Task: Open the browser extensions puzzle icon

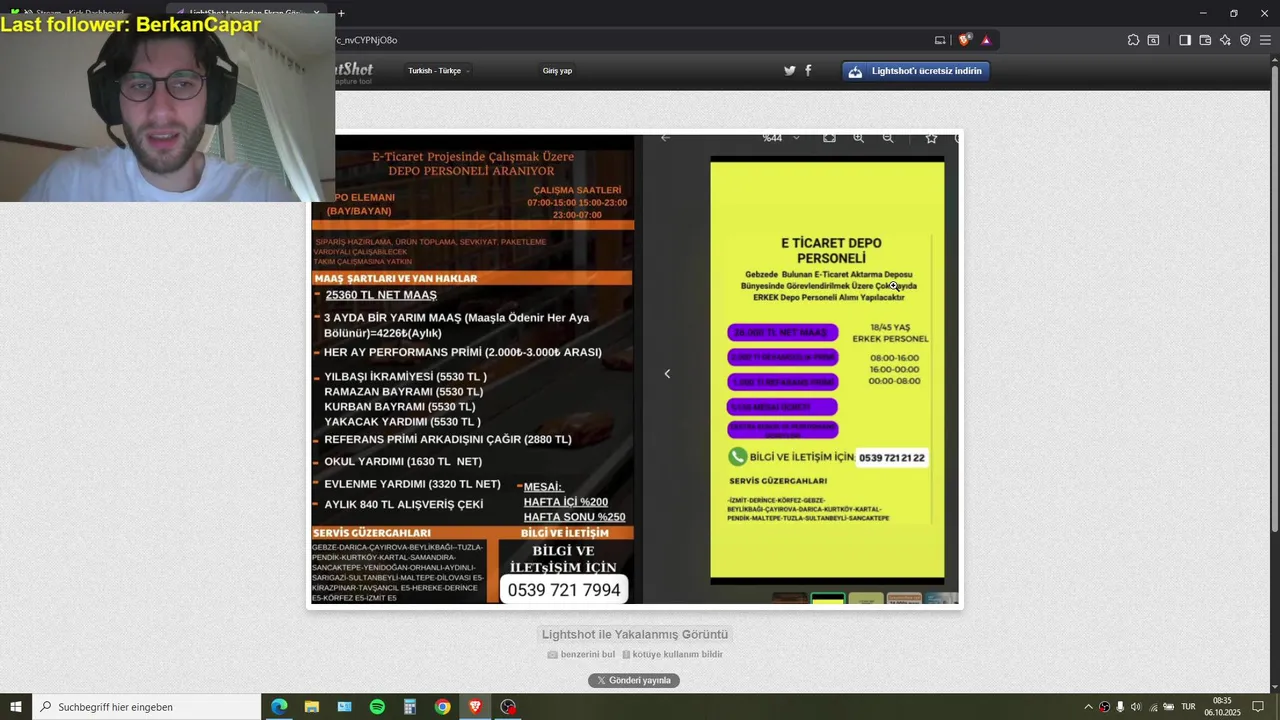Action: 1133,40
